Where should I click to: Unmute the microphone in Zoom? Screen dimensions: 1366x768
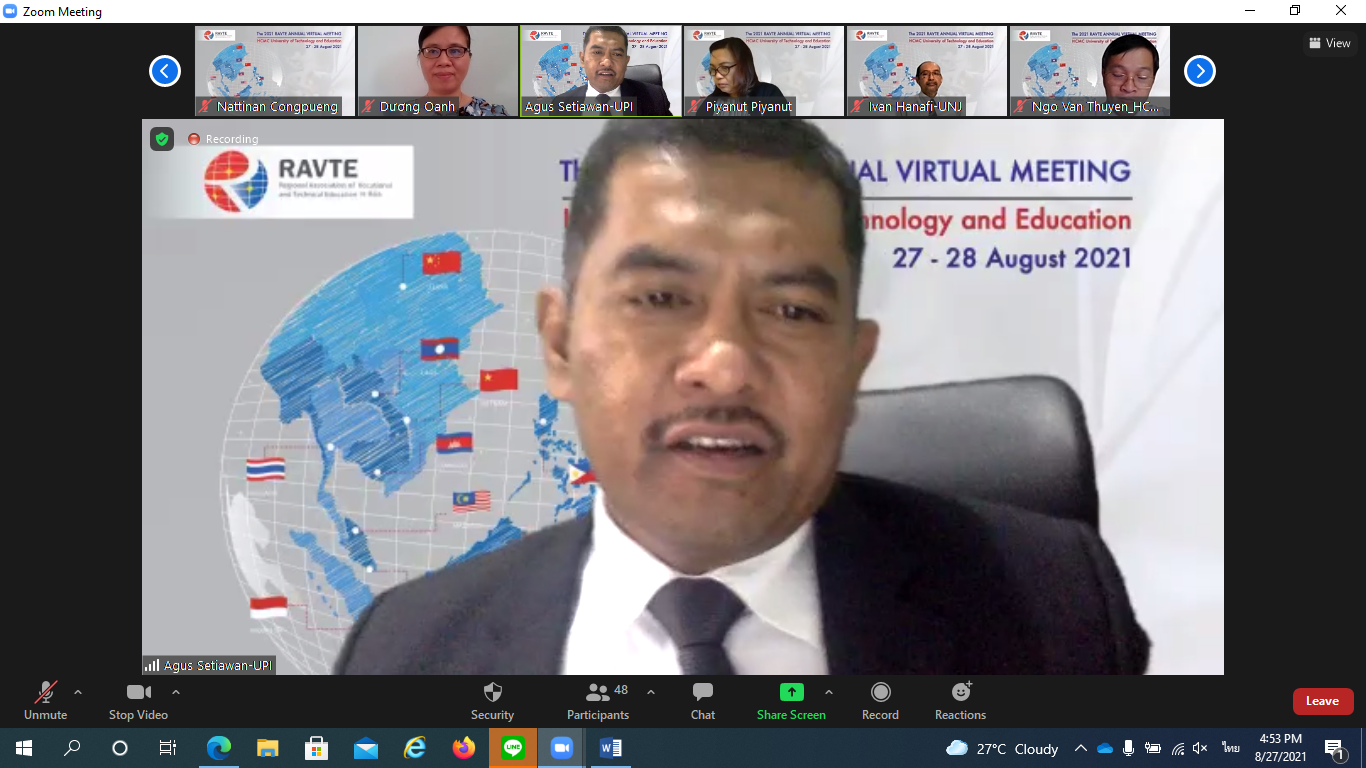[45, 701]
